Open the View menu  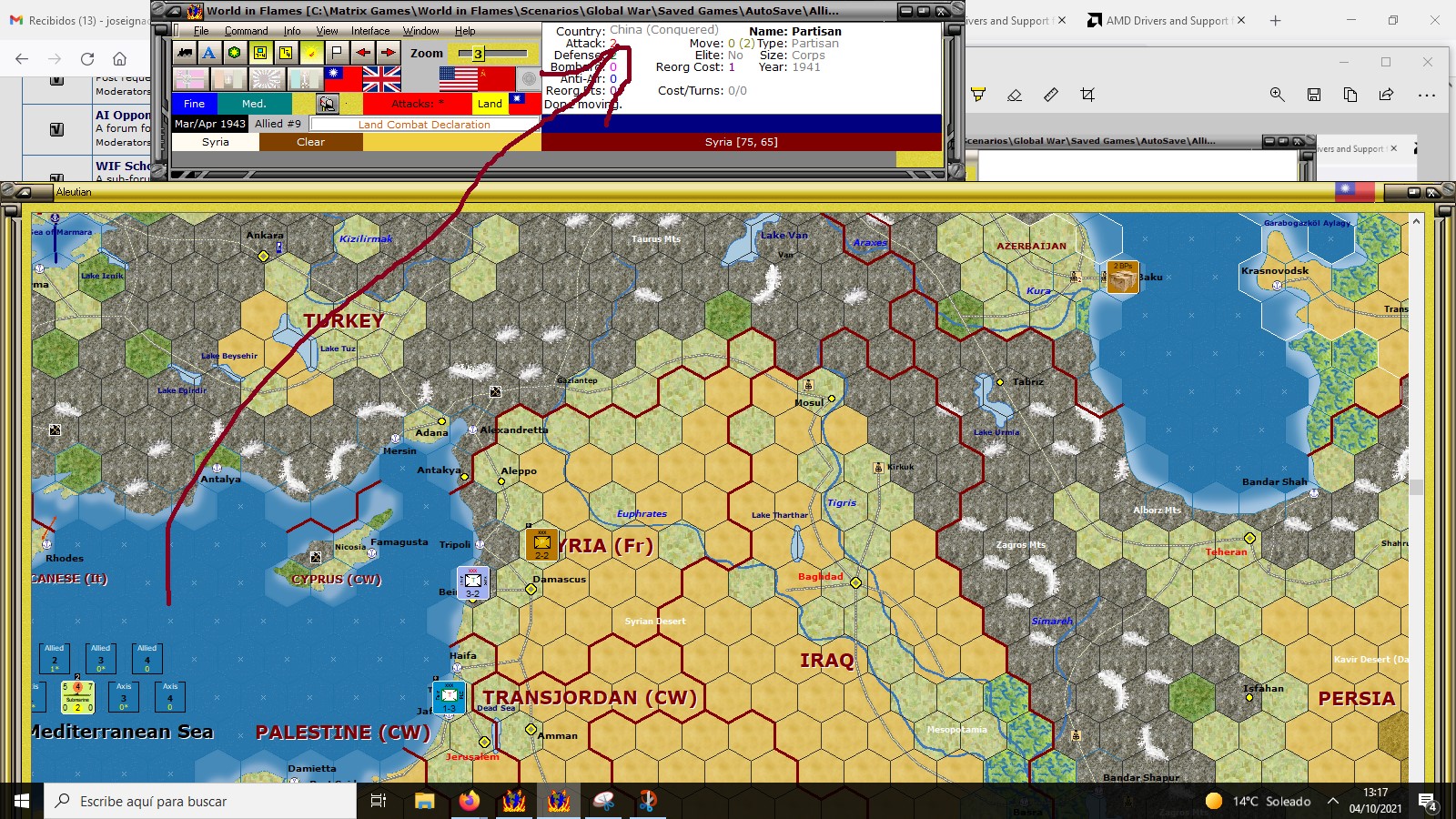(327, 31)
